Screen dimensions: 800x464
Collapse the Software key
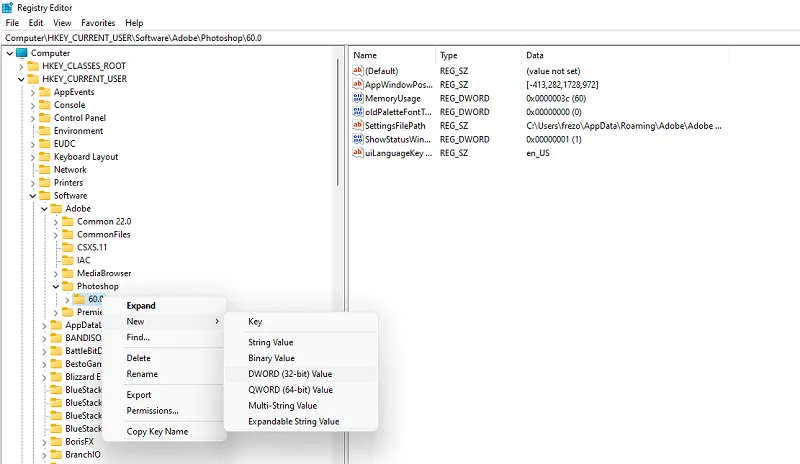click(33, 196)
